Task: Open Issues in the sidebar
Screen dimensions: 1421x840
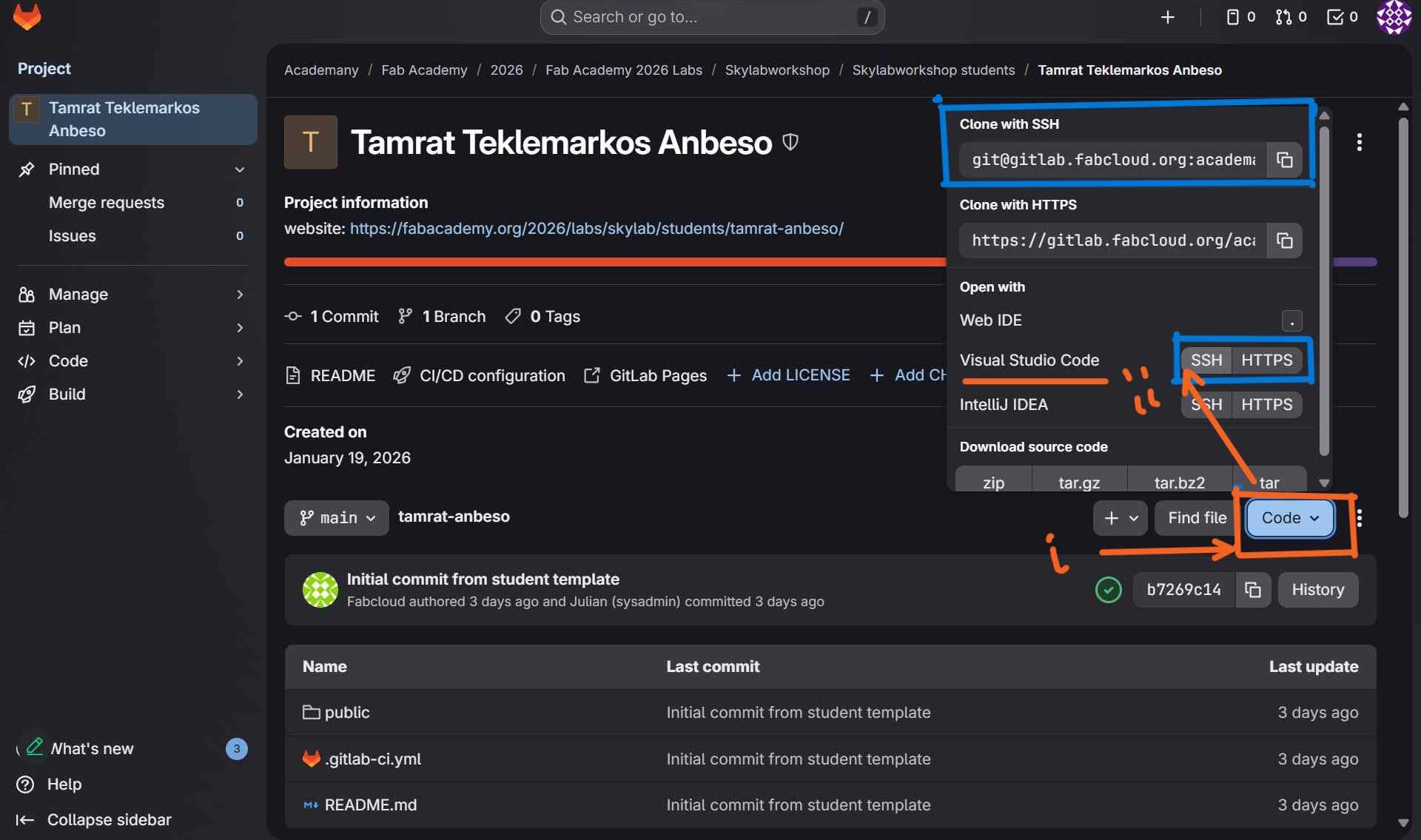Action: (x=72, y=236)
